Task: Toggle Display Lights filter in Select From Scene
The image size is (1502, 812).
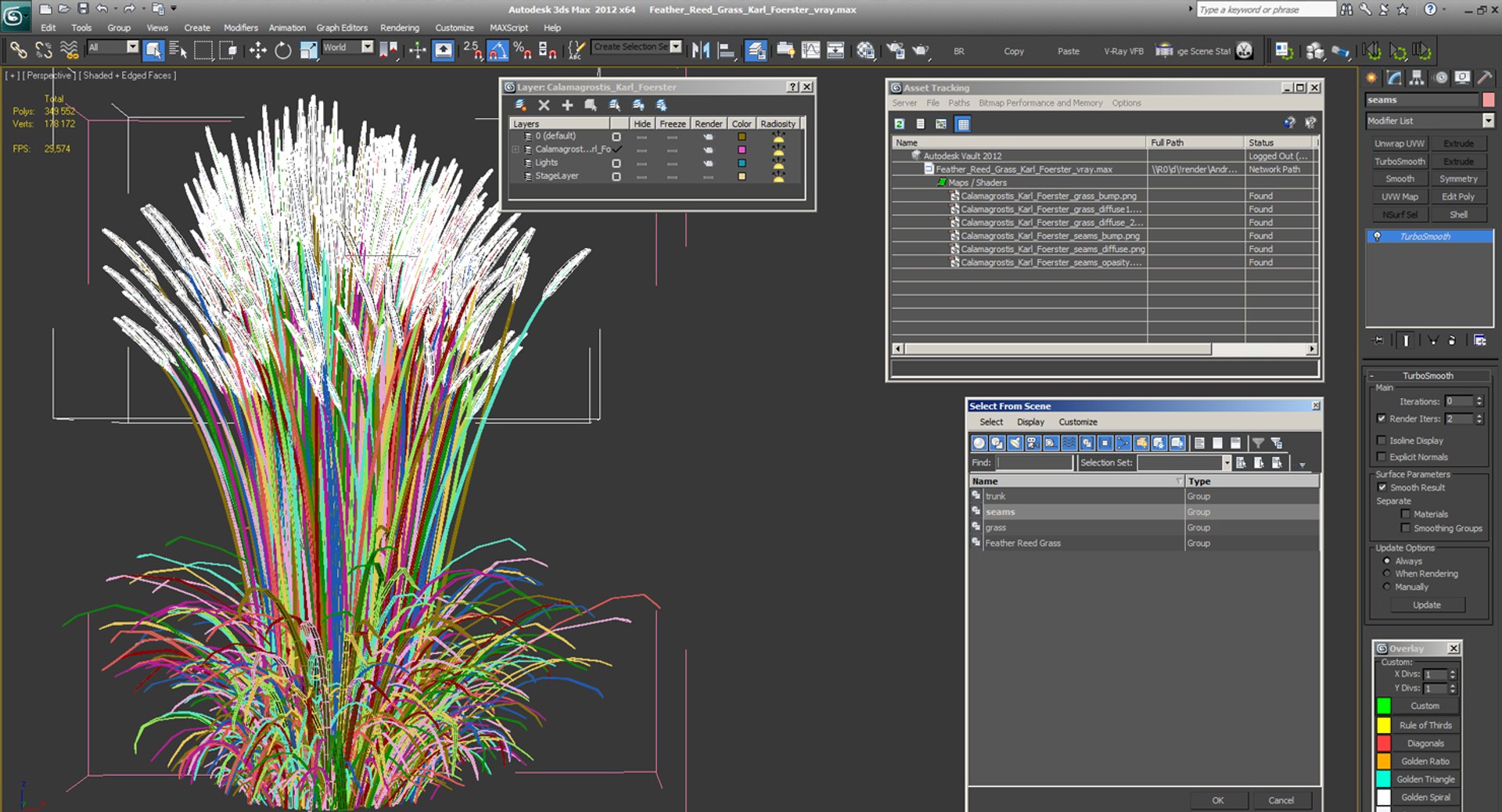Action: point(1015,443)
